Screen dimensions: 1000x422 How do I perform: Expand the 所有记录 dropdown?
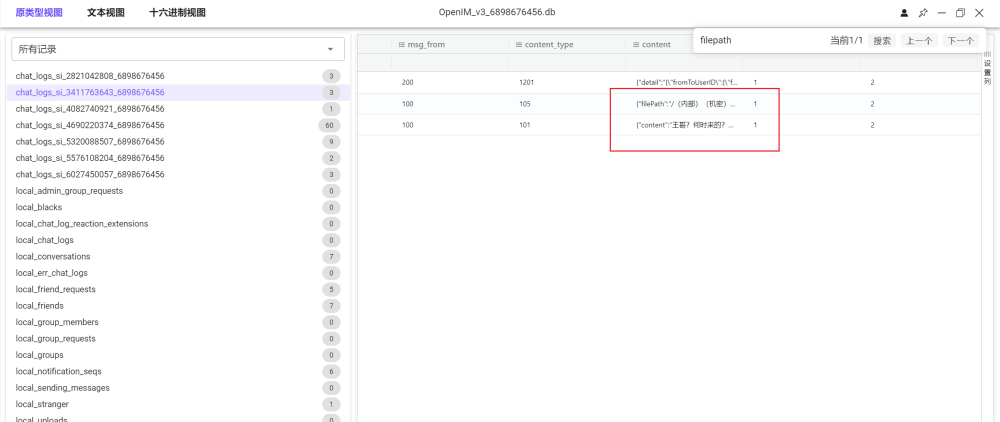(x=330, y=49)
